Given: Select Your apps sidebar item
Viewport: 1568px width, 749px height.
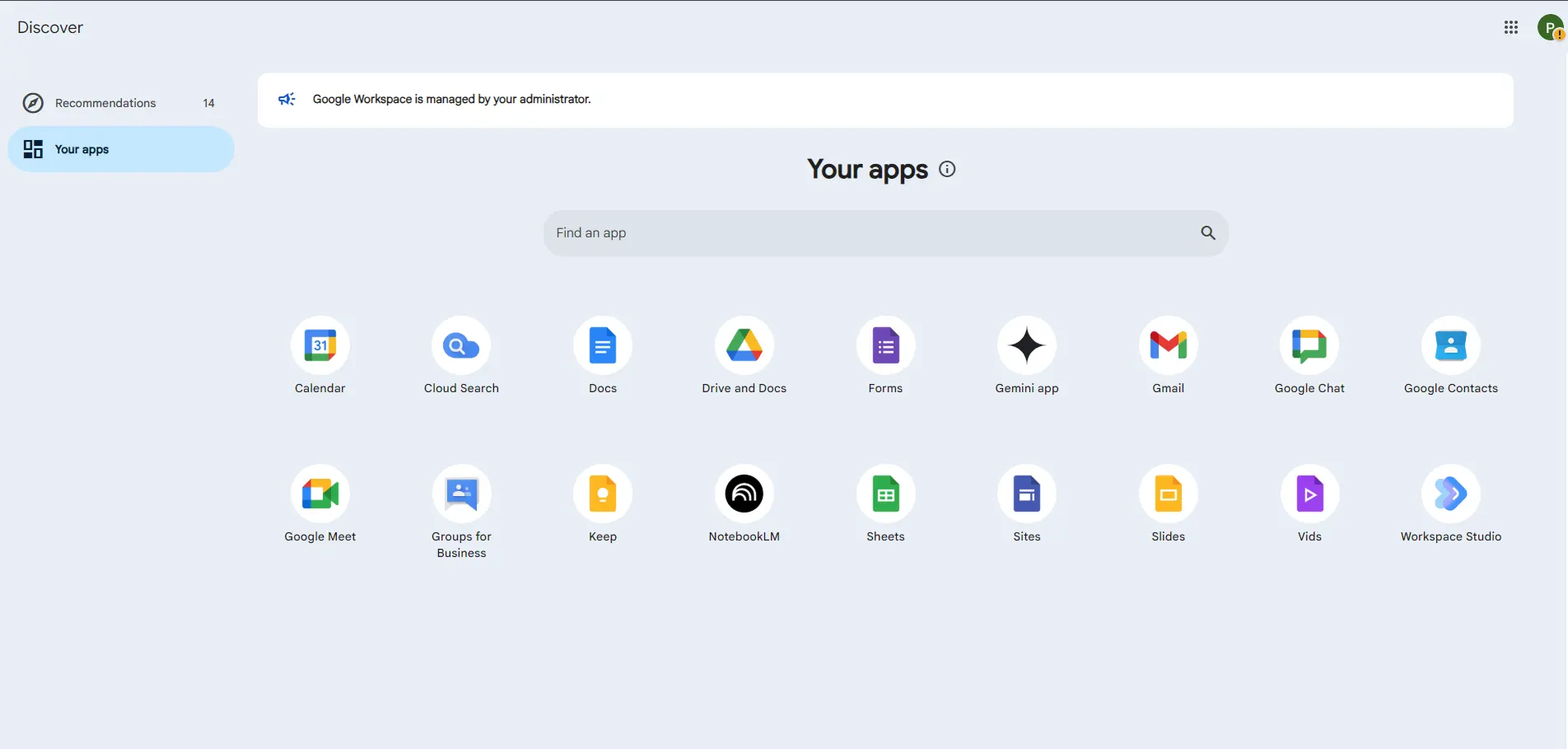Looking at the screenshot, I should click(121, 149).
